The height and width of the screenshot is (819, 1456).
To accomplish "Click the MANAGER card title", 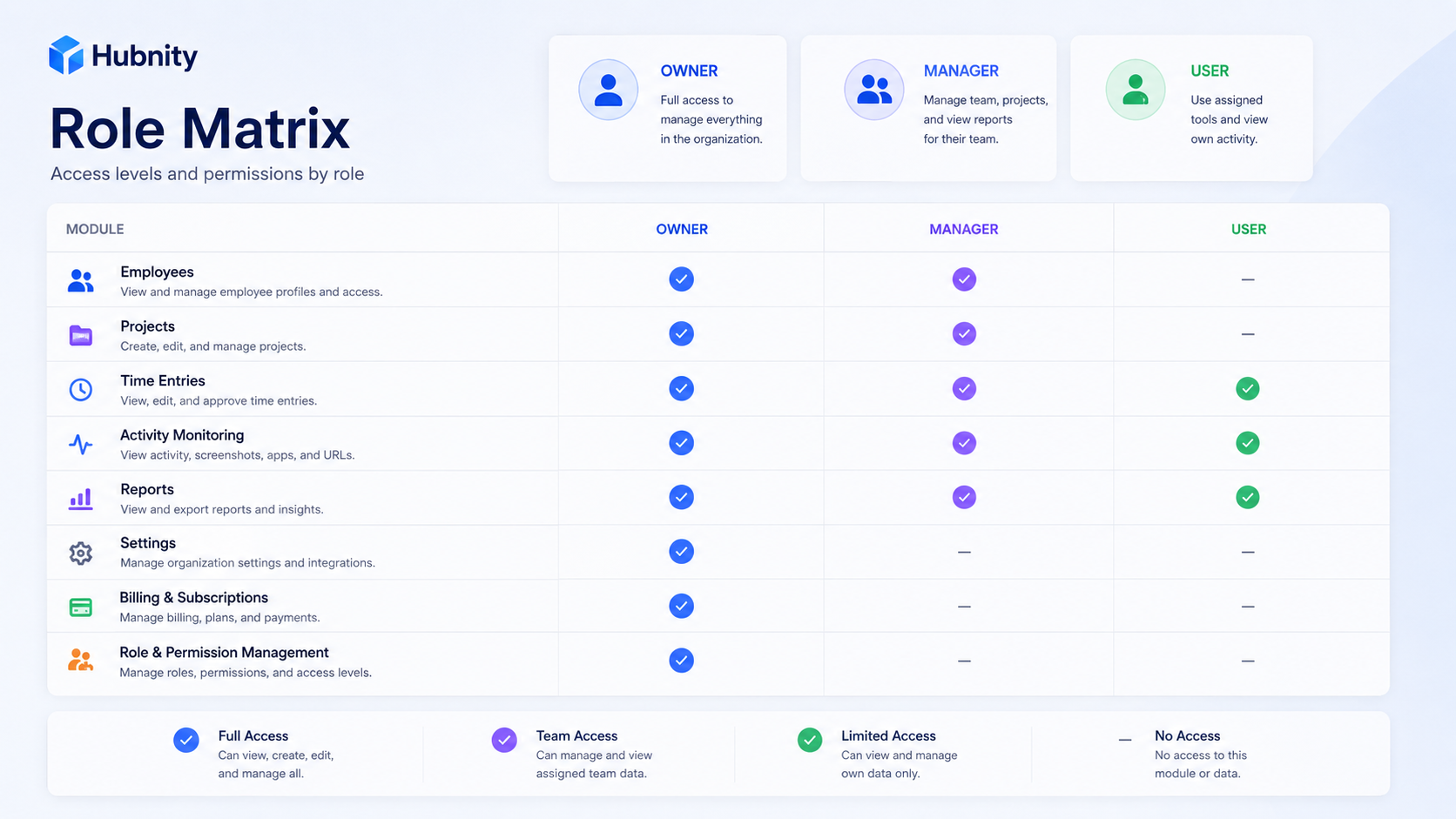I will point(961,71).
